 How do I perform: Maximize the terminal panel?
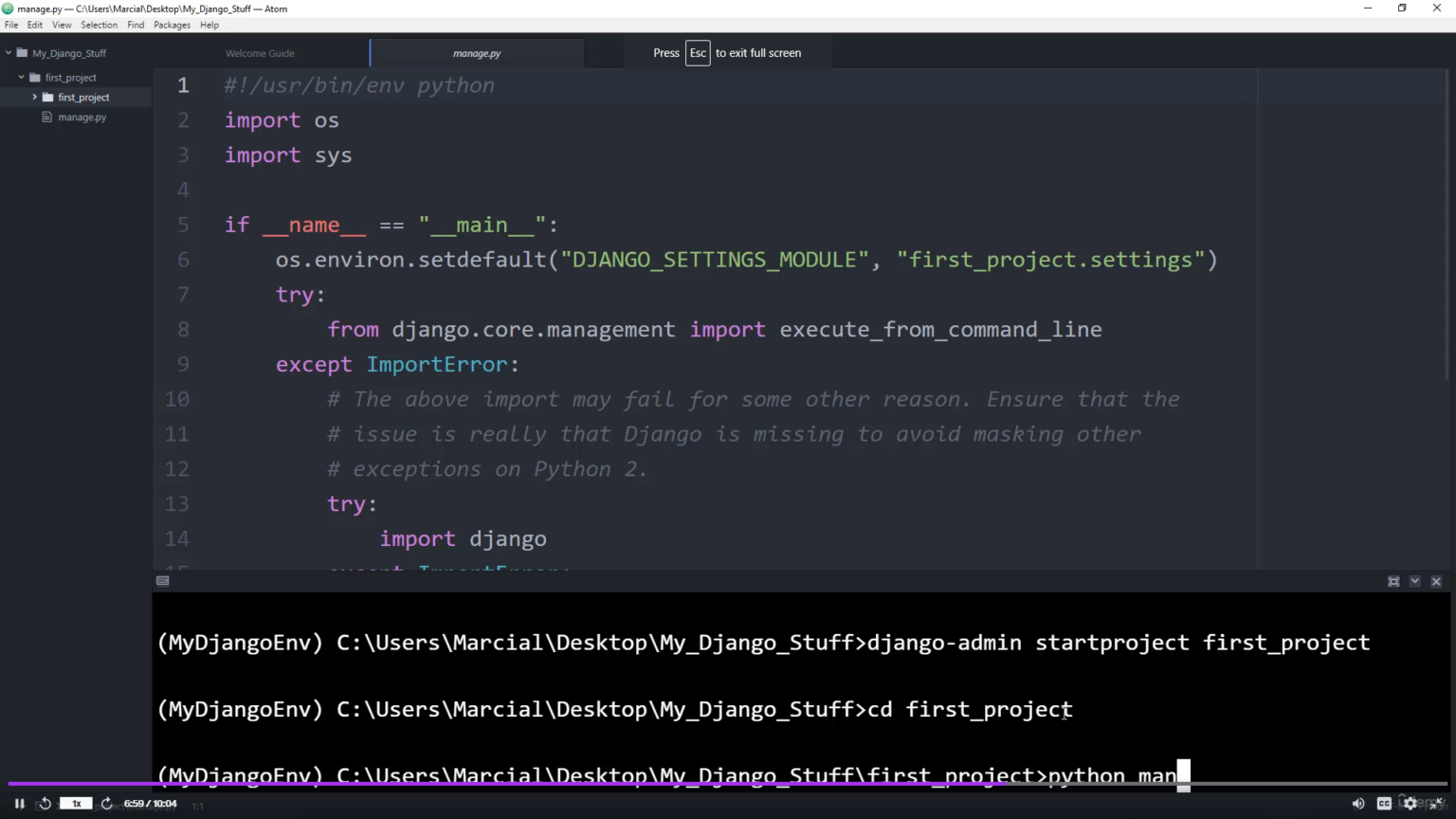(x=1393, y=581)
